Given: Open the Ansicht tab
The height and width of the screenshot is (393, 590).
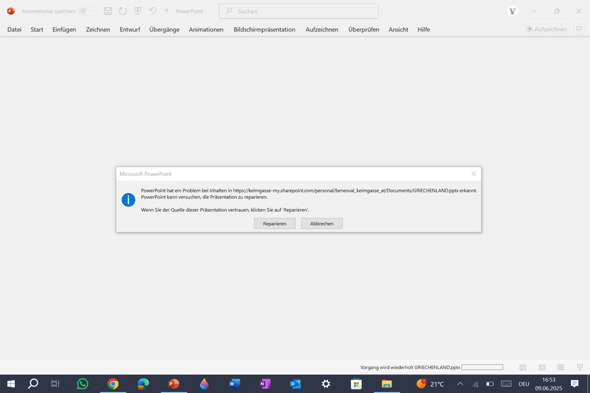Looking at the screenshot, I should [398, 29].
